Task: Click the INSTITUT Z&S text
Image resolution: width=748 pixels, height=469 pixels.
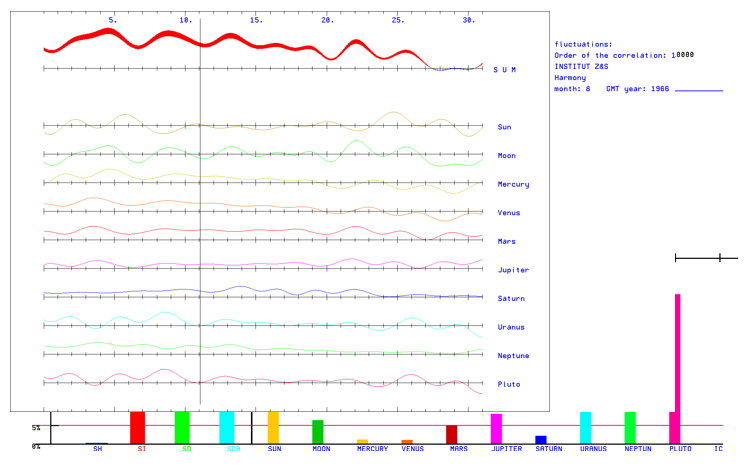Action: (581, 67)
